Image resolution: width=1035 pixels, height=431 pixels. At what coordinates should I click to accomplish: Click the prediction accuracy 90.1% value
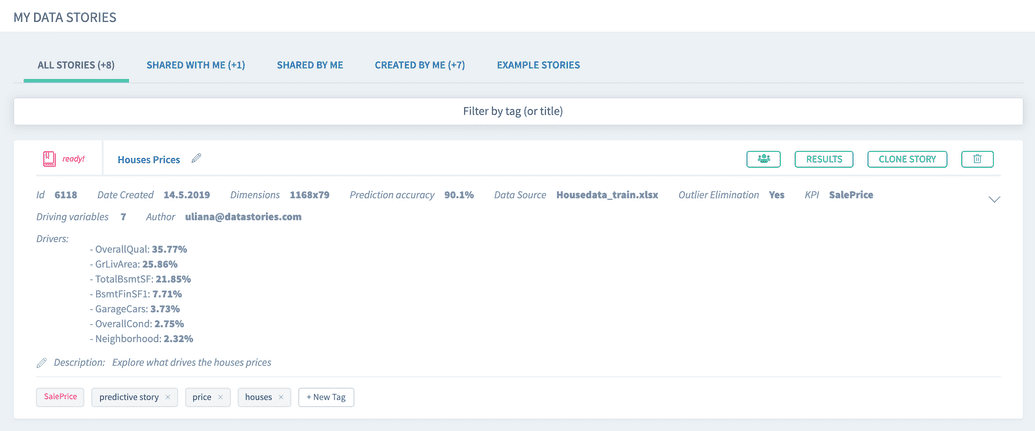(459, 195)
